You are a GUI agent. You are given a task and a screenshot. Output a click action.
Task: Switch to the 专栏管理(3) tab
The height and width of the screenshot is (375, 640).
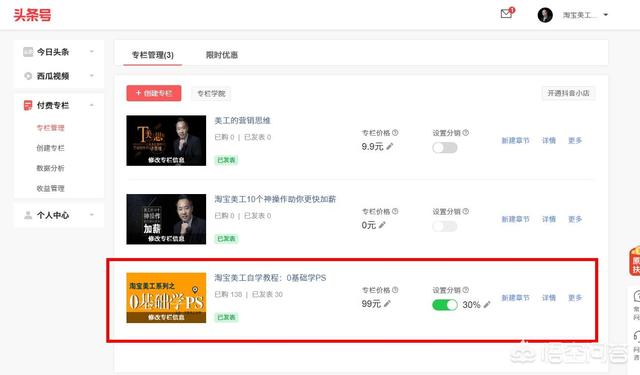point(153,55)
